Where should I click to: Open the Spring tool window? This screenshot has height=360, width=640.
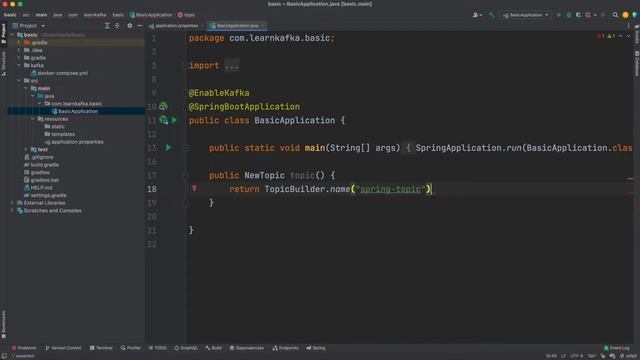point(316,348)
